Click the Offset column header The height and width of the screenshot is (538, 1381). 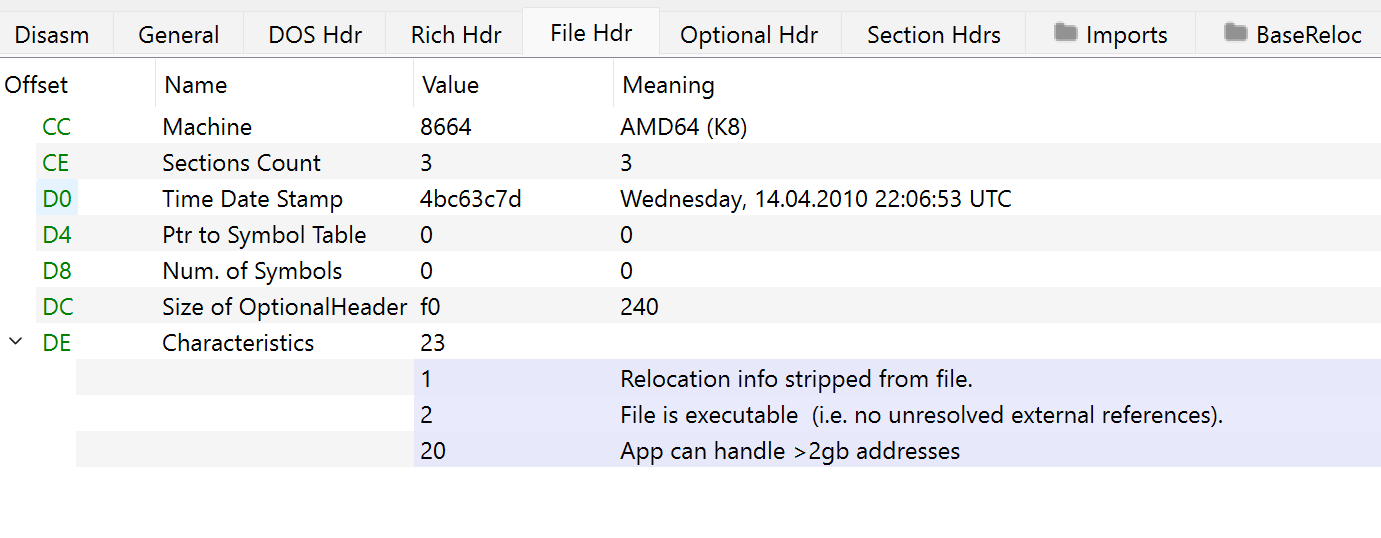(37, 86)
